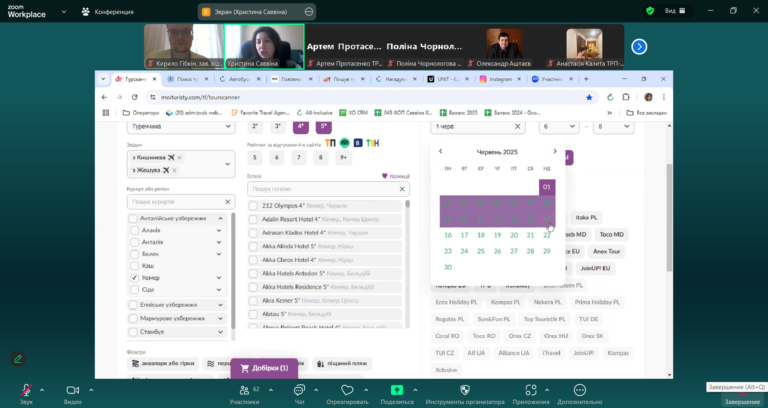Click the ТП rating site icon
This screenshot has height=408, width=768.
[331, 143]
